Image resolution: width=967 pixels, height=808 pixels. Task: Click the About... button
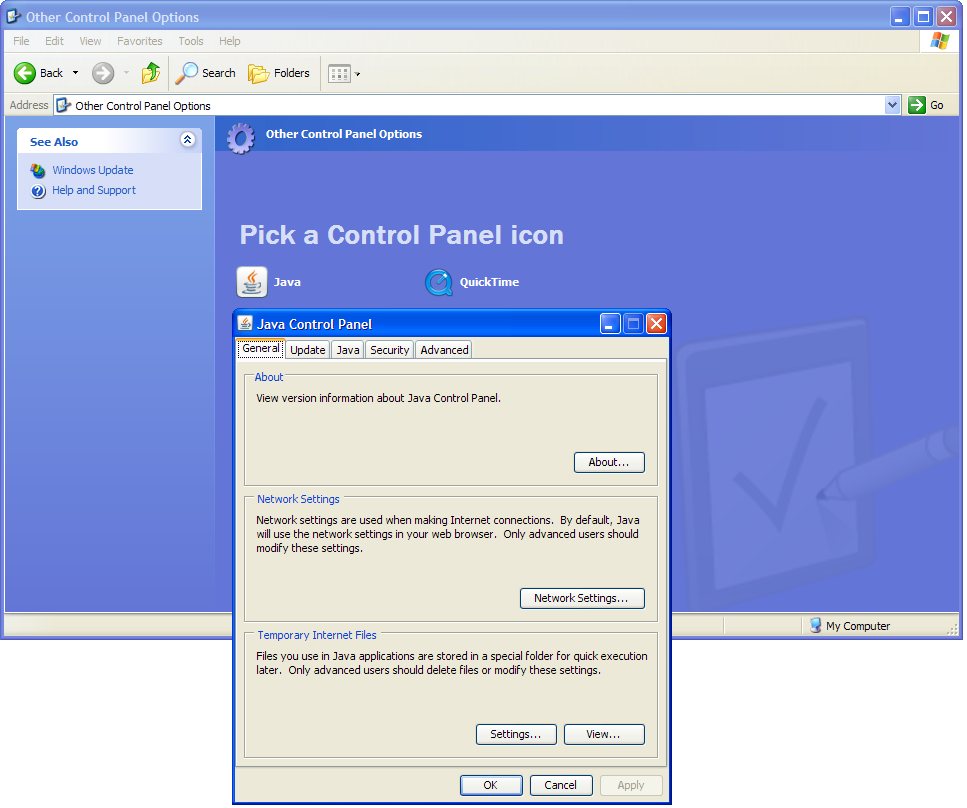609,462
